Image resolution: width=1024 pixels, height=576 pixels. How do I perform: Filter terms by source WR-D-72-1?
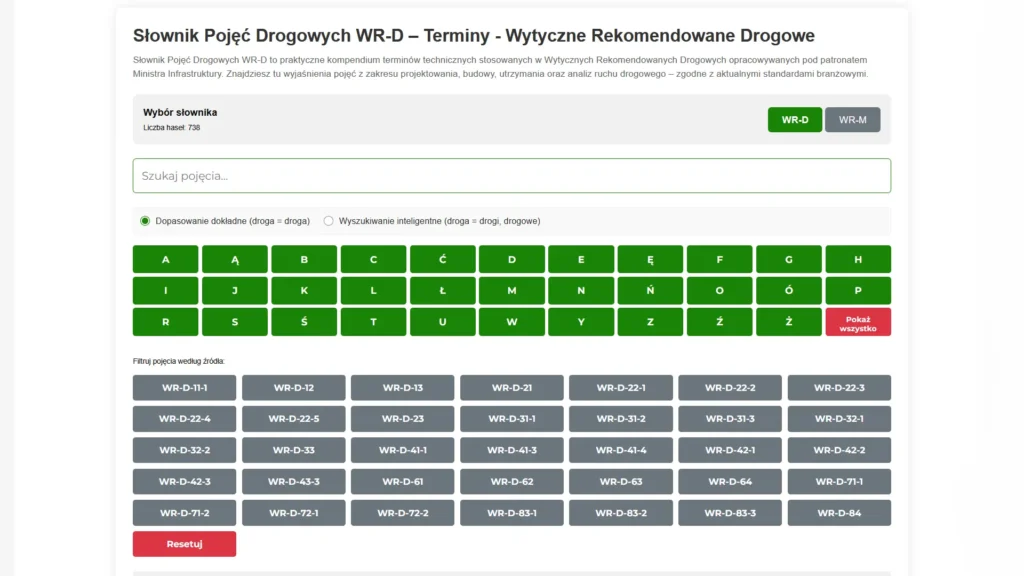[293, 512]
